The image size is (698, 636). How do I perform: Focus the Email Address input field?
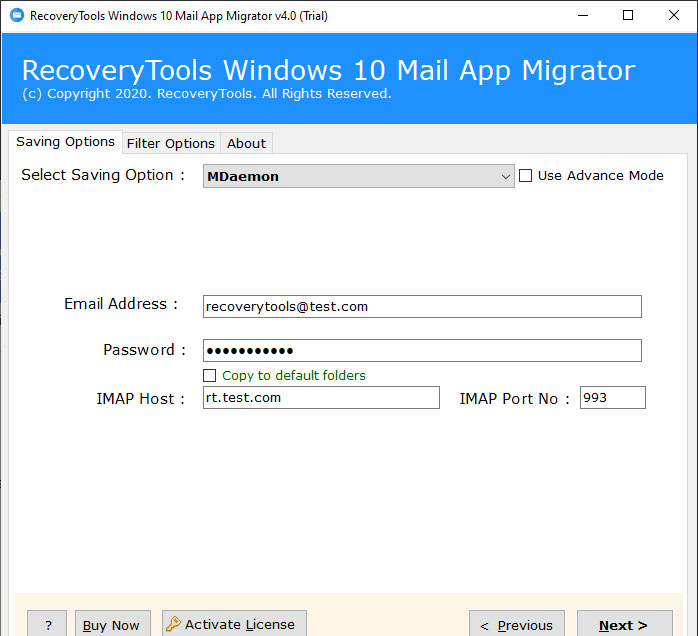tap(422, 307)
